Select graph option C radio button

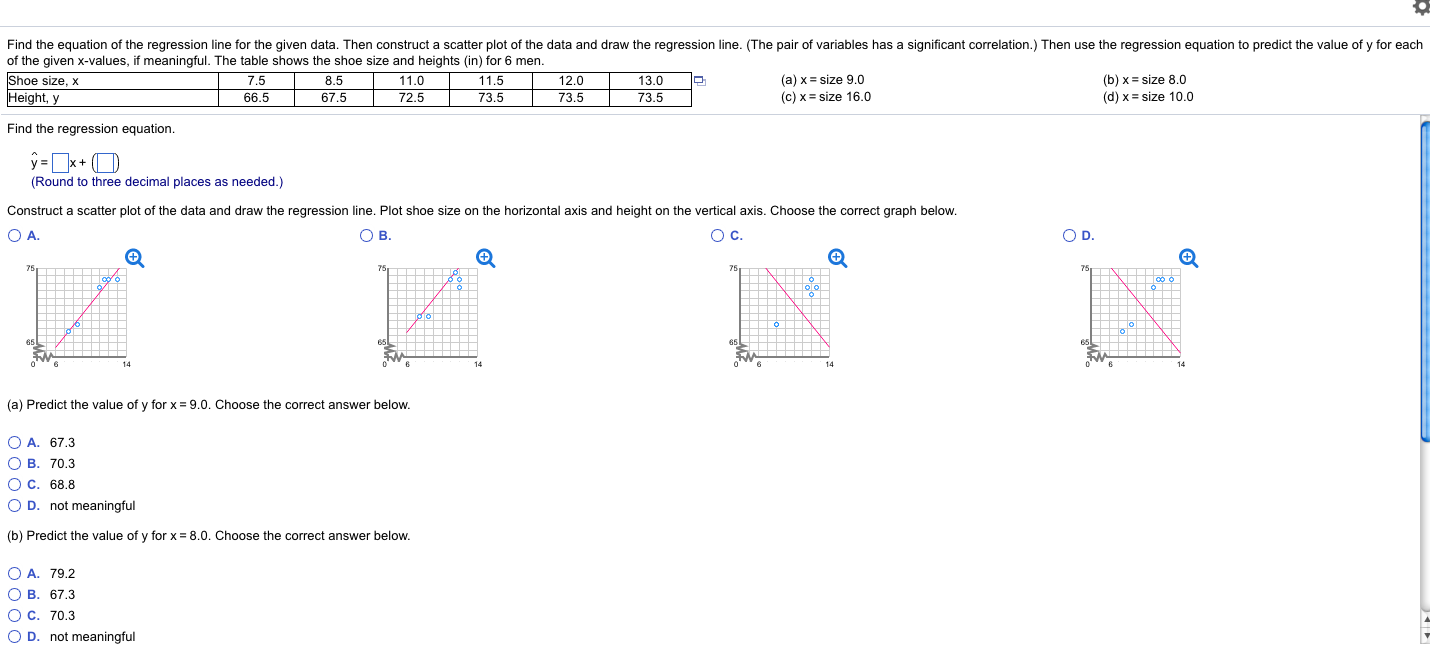718,236
